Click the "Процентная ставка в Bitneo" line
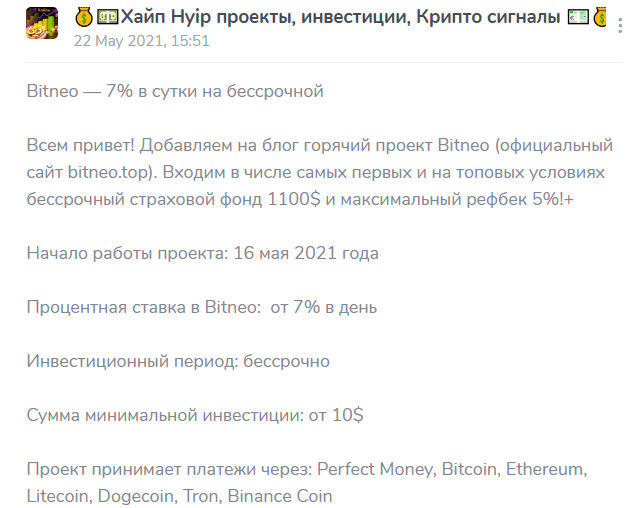 point(202,307)
